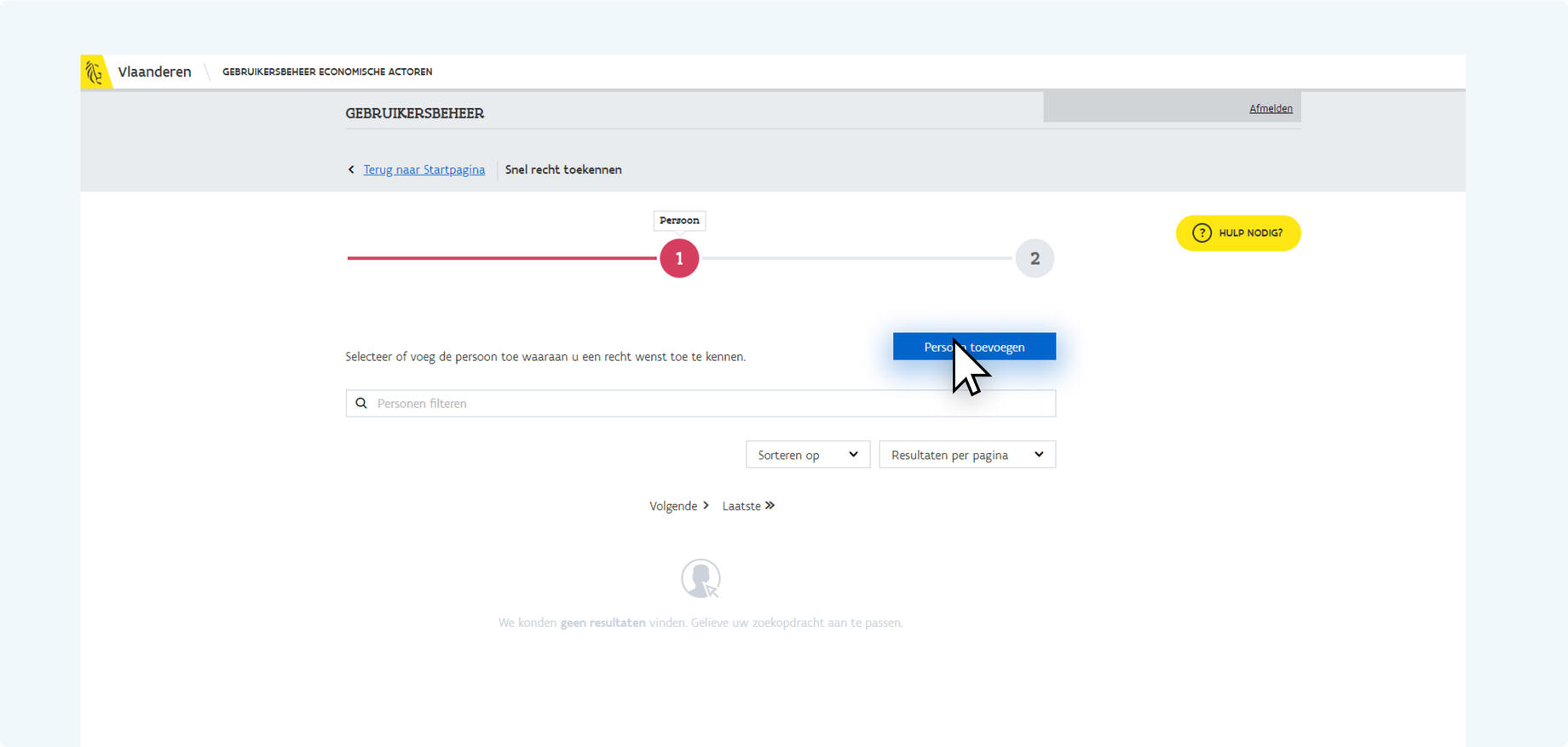Open Gebruikersbeheer Economische Actoren header link

click(327, 72)
